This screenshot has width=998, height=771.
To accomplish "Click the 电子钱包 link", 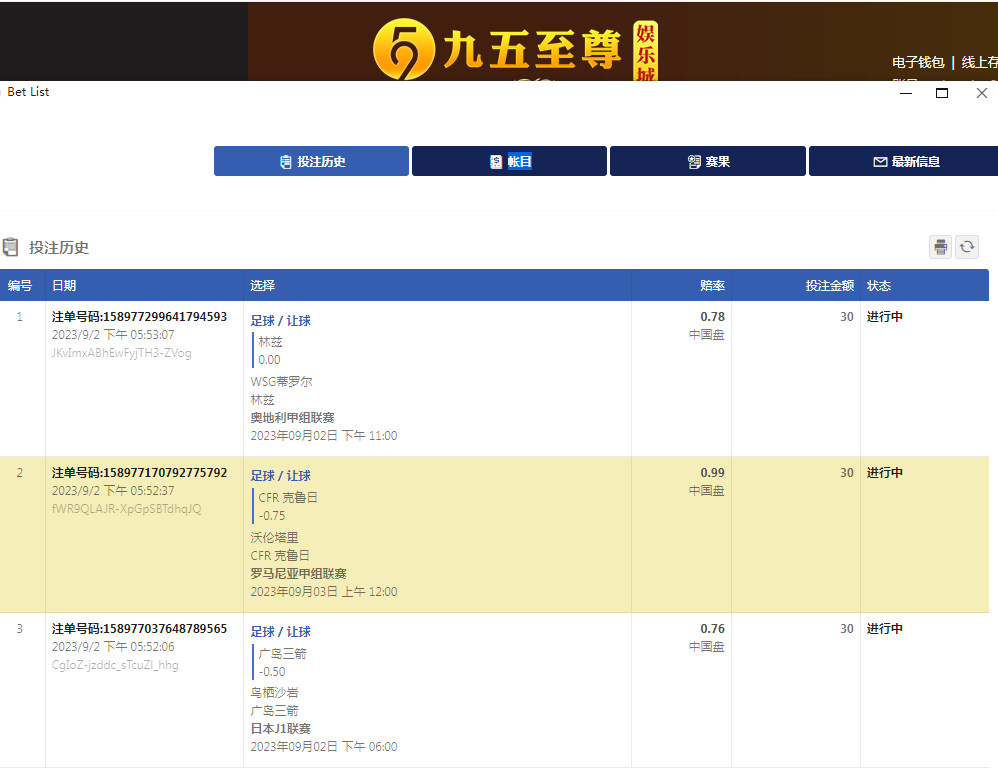I will pyautogui.click(x=918, y=62).
